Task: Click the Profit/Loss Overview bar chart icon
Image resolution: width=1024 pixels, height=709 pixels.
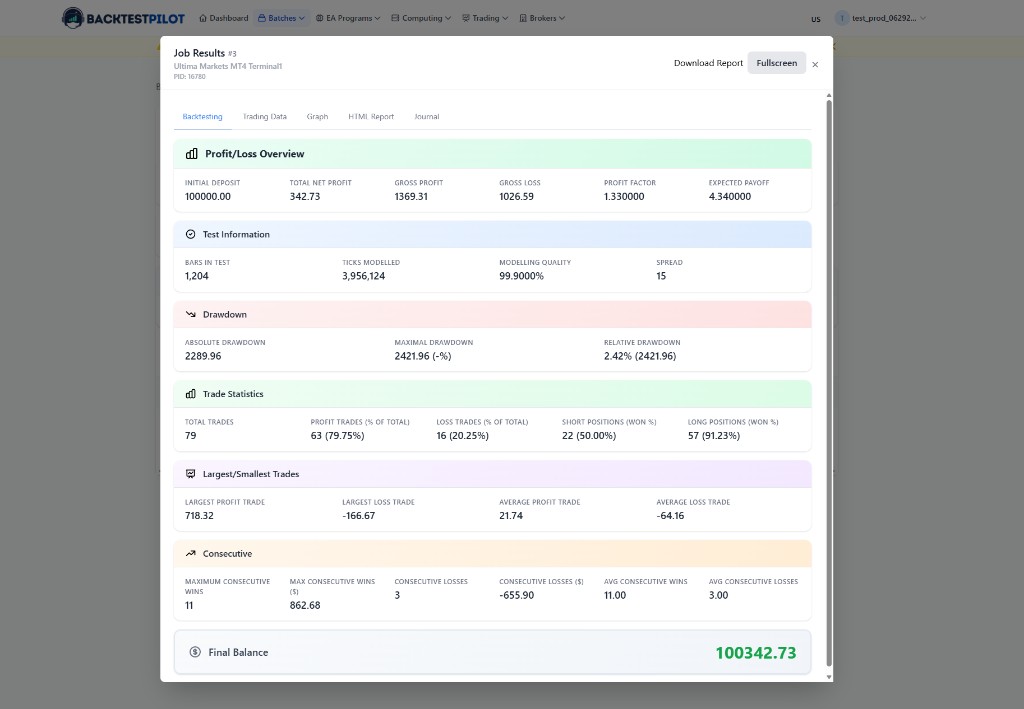Action: [x=191, y=154]
